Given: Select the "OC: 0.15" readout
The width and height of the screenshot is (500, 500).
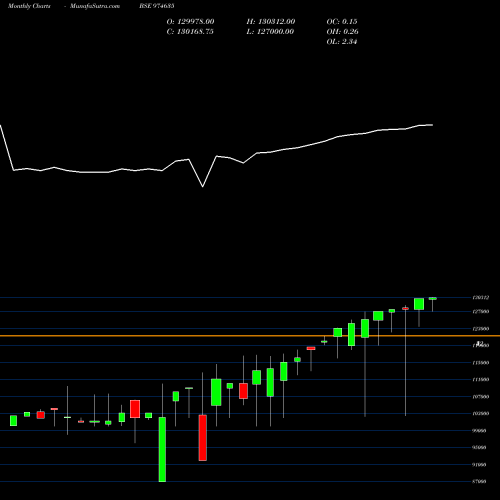Looking at the screenshot, I should coord(342,22).
